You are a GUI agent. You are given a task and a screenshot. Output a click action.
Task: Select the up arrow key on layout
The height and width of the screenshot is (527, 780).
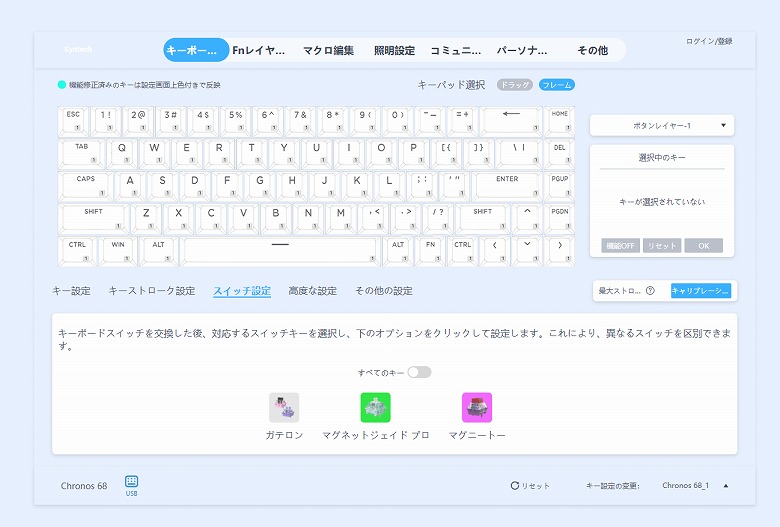coord(527,218)
